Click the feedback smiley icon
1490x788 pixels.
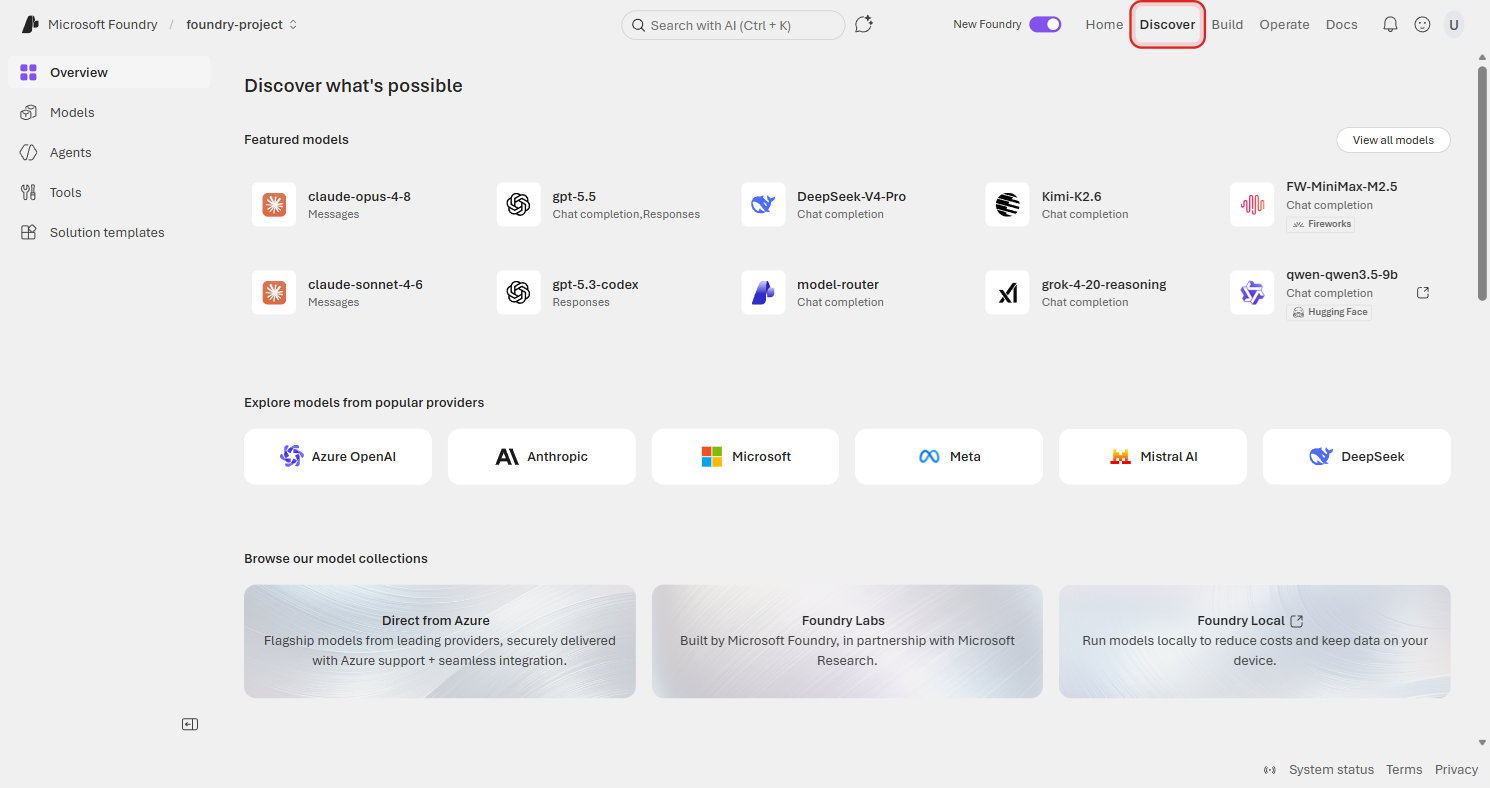pyautogui.click(x=1422, y=25)
